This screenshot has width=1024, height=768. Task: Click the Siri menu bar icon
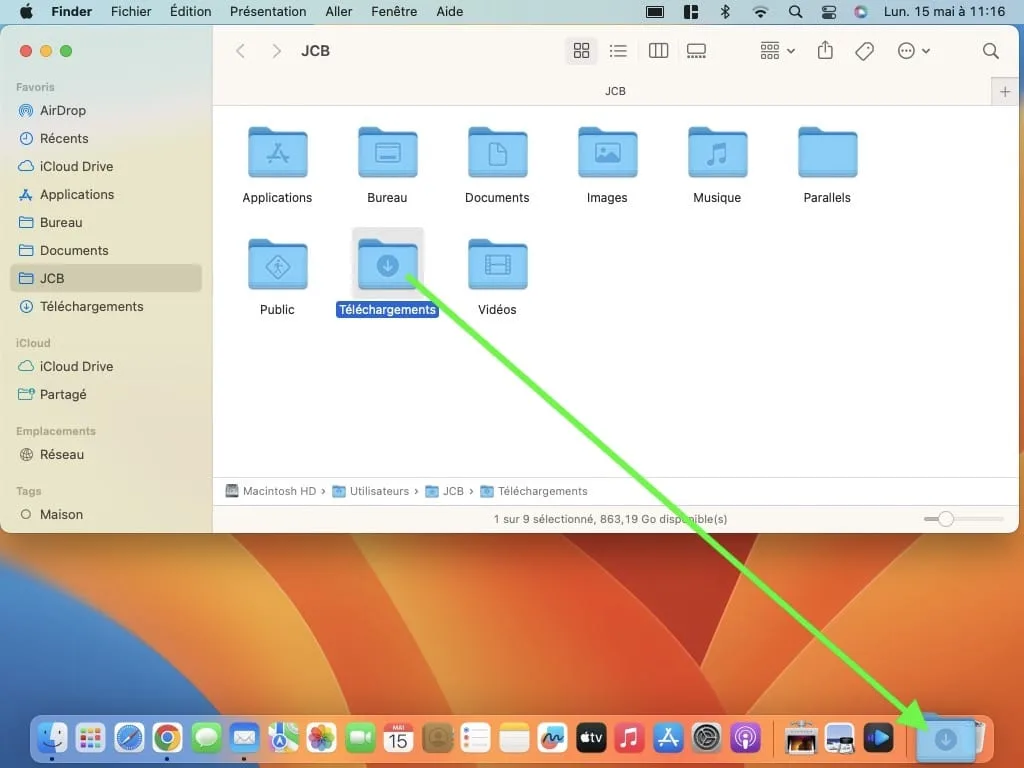[x=861, y=11]
